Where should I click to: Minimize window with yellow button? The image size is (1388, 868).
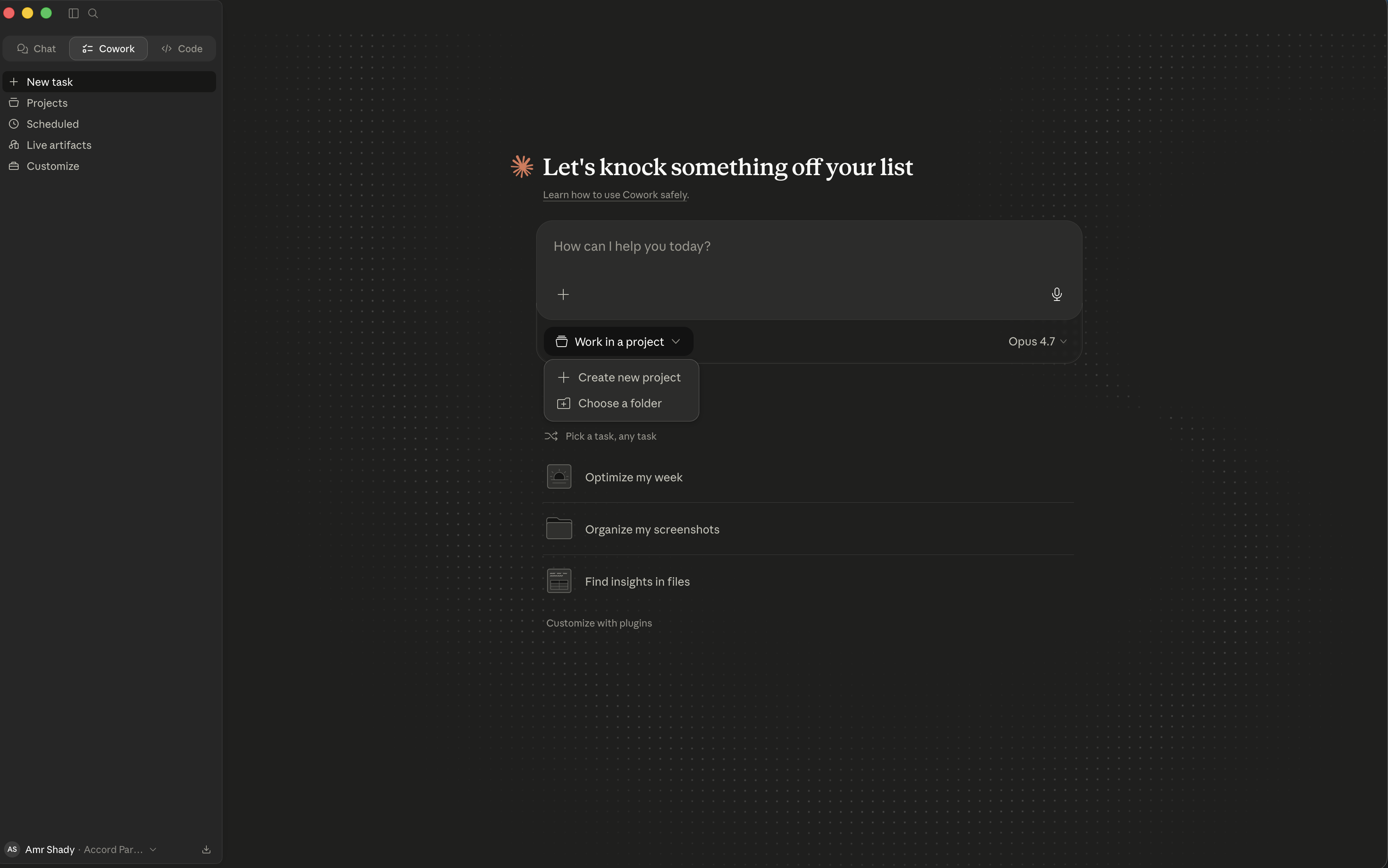point(28,13)
